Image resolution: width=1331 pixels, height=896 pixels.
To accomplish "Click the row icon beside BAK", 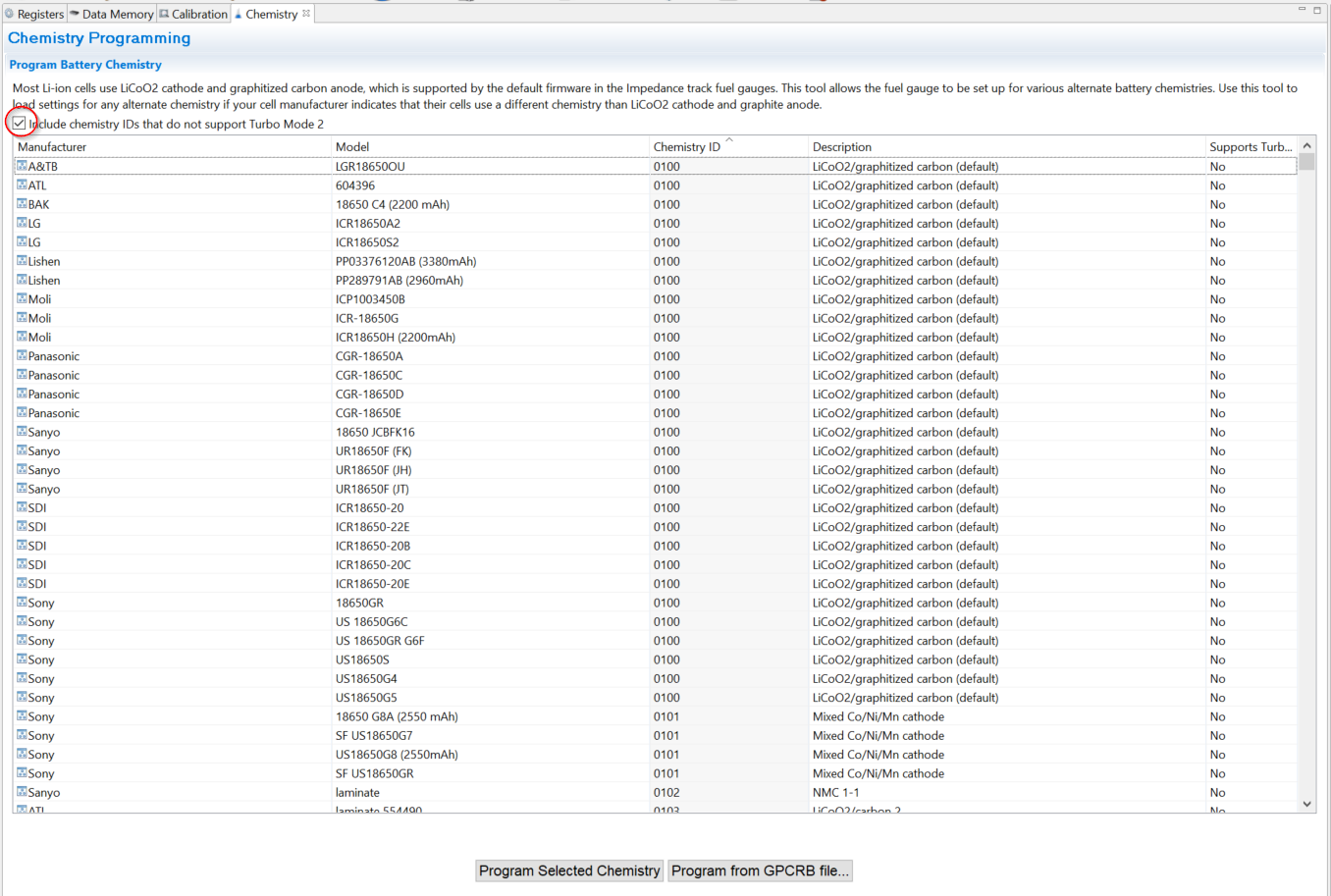I will 22,204.
